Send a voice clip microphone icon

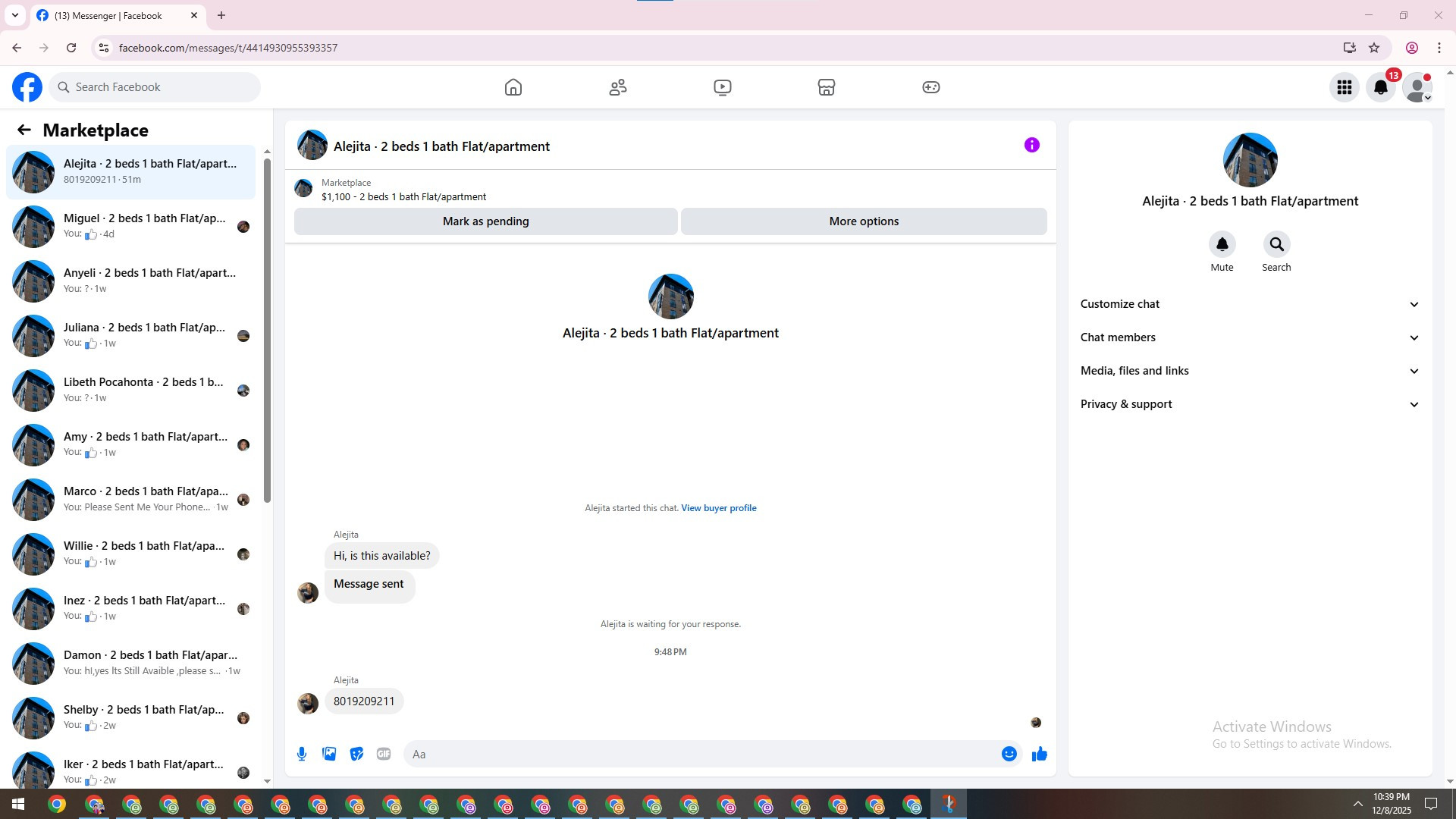coord(302,754)
